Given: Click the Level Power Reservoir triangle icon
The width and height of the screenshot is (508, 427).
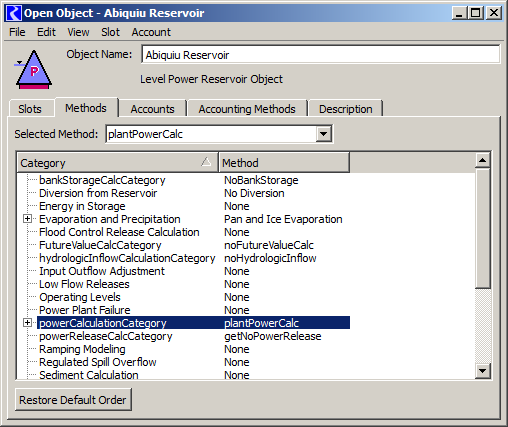Looking at the screenshot, I should tap(33, 70).
